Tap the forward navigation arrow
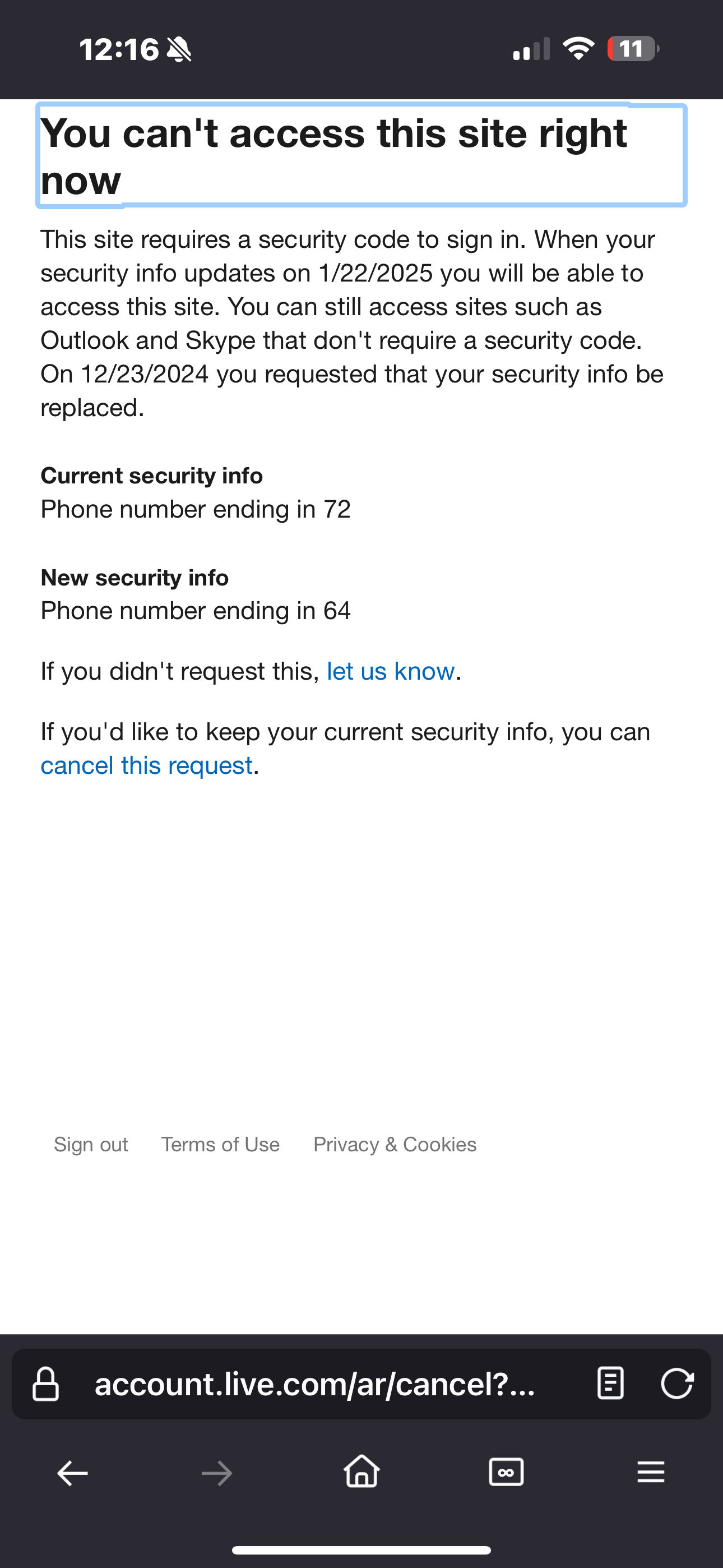The width and height of the screenshot is (723, 1568). click(217, 1473)
